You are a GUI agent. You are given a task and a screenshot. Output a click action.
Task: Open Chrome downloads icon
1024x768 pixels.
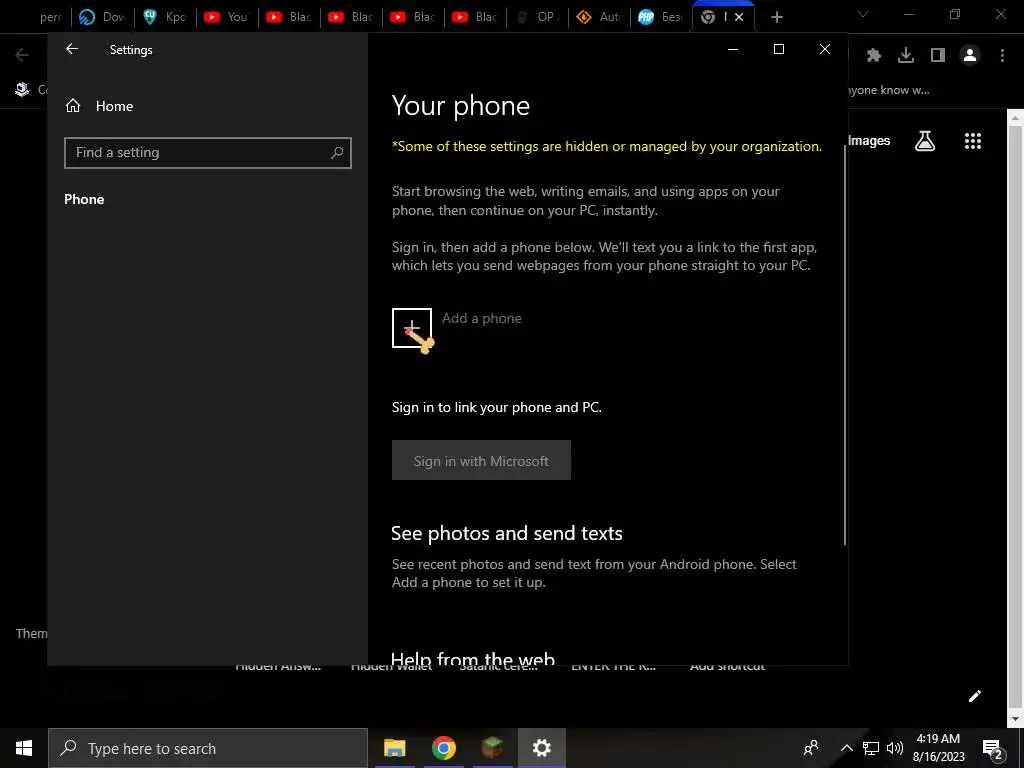click(906, 56)
